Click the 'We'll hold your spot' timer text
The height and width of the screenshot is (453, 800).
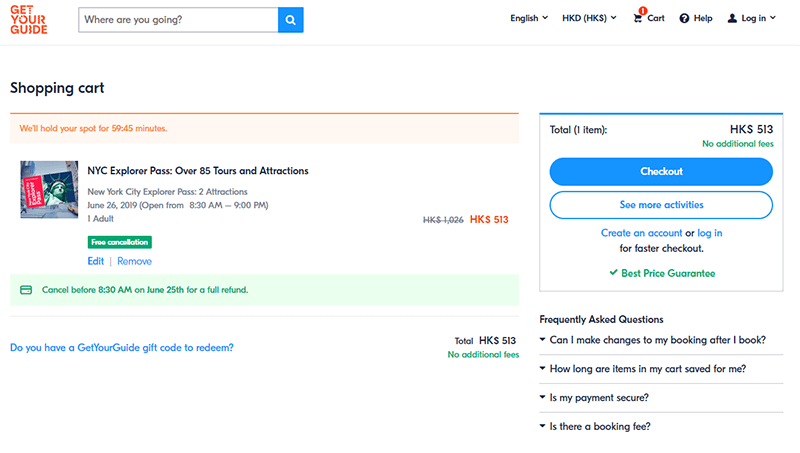click(93, 129)
